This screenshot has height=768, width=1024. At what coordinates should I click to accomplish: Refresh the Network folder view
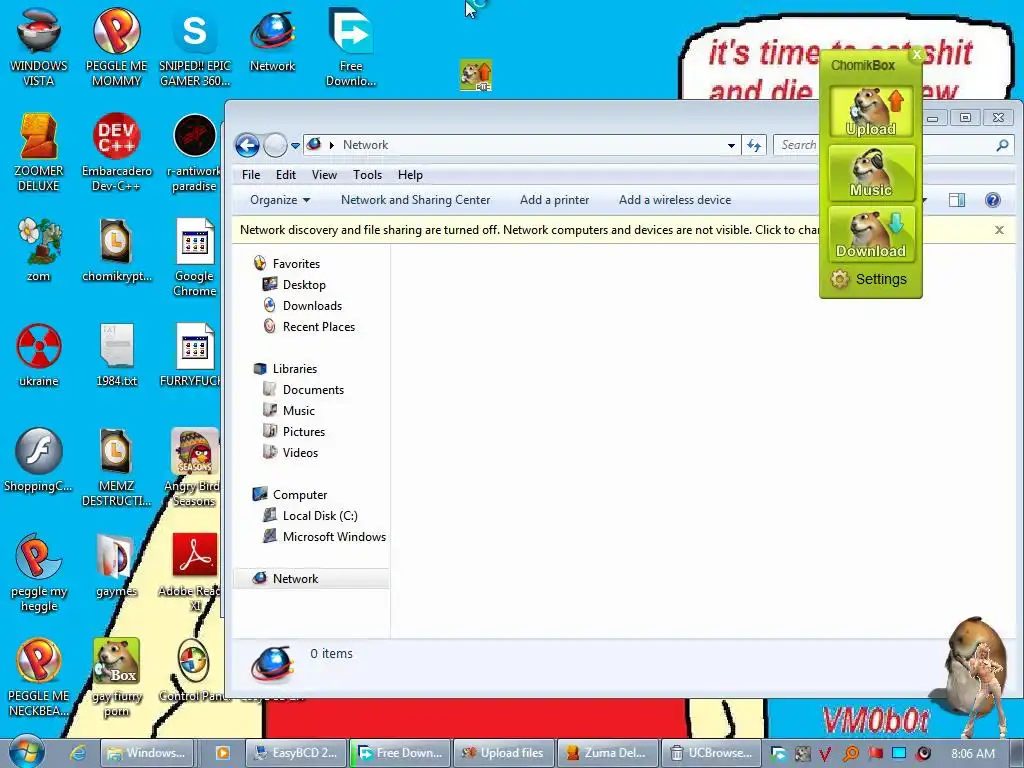pyautogui.click(x=754, y=145)
